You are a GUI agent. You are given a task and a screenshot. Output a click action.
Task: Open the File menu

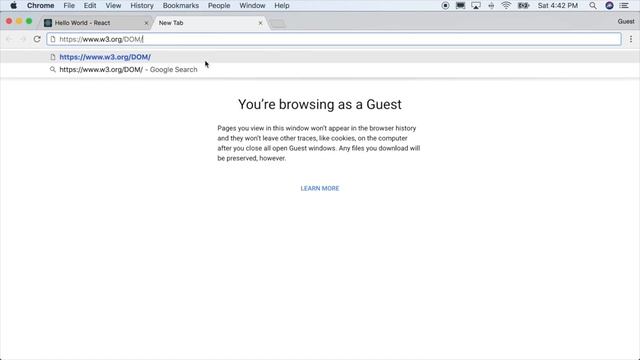pos(69,5)
